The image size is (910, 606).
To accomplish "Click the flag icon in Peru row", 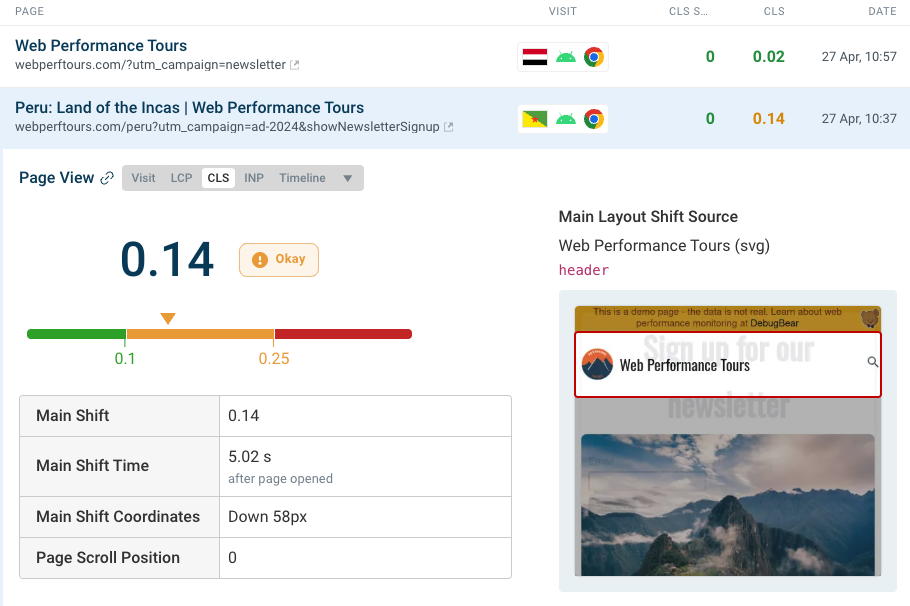I will tap(535, 119).
